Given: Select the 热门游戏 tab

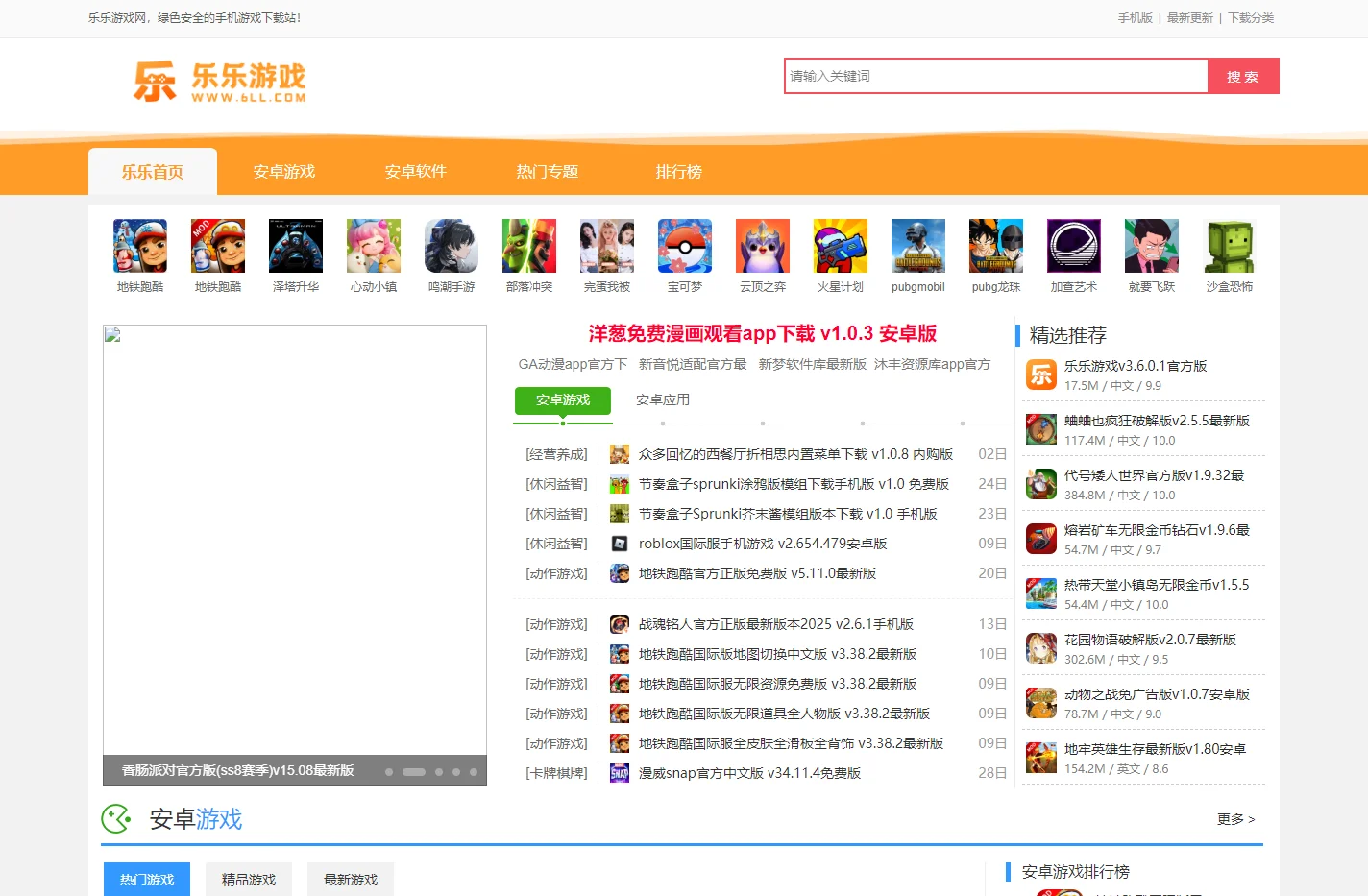Looking at the screenshot, I should 147,880.
